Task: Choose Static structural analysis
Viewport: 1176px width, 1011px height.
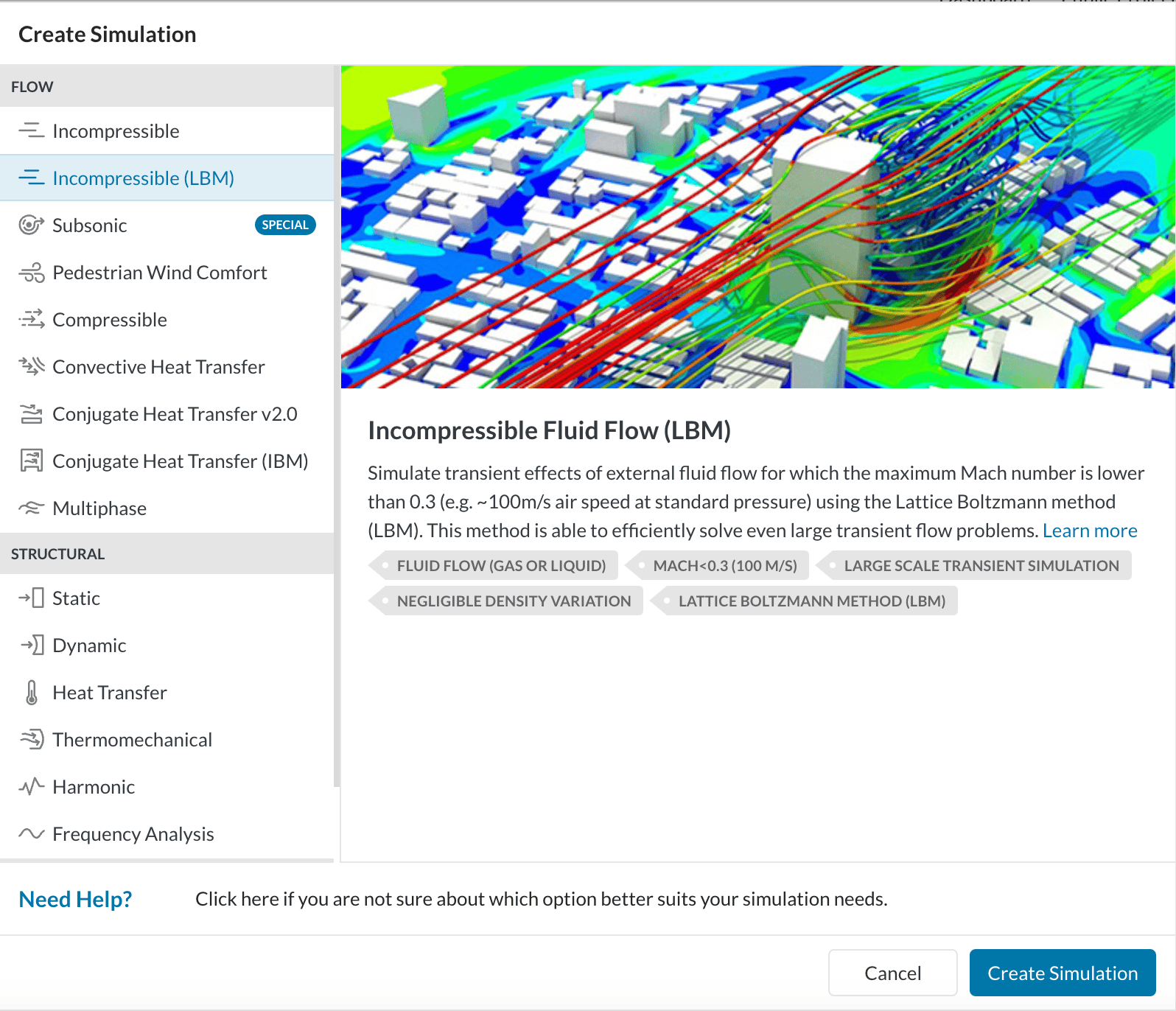Action: (76, 598)
